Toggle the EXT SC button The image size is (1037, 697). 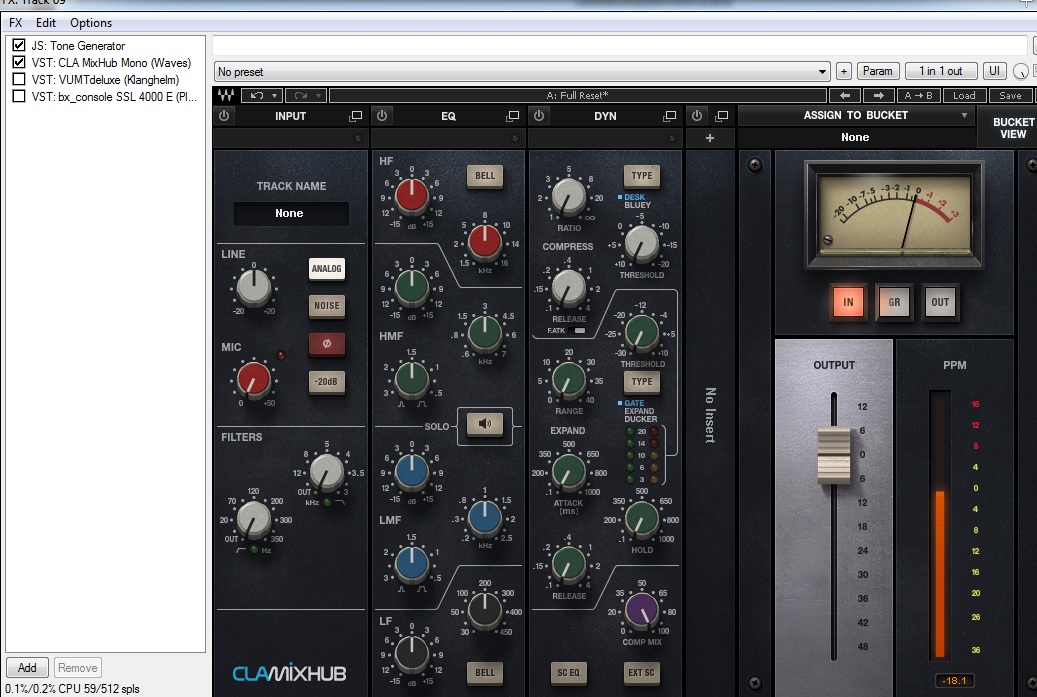[x=642, y=673]
